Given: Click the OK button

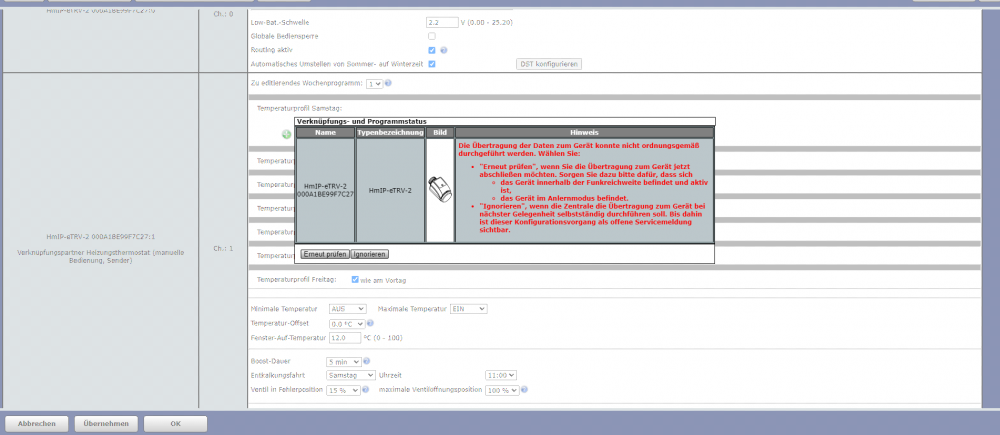Looking at the screenshot, I should coord(175,424).
